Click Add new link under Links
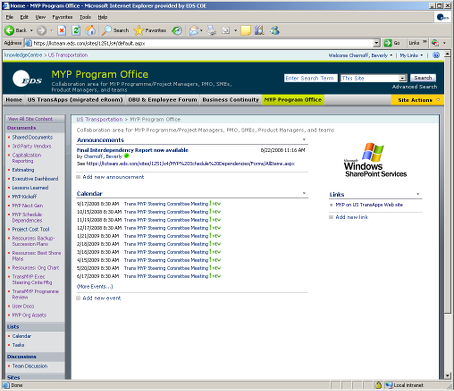Viewport: 454px width, 391px height. pyautogui.click(x=352, y=217)
